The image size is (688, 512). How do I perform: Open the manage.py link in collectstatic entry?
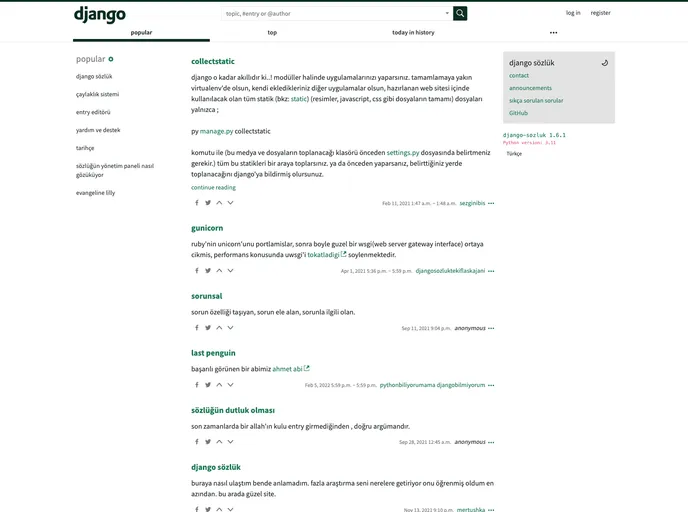click(x=216, y=131)
